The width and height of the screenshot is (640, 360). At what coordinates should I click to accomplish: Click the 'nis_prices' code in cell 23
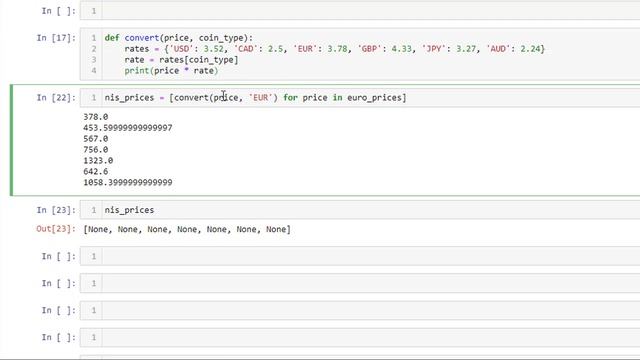[129, 210]
